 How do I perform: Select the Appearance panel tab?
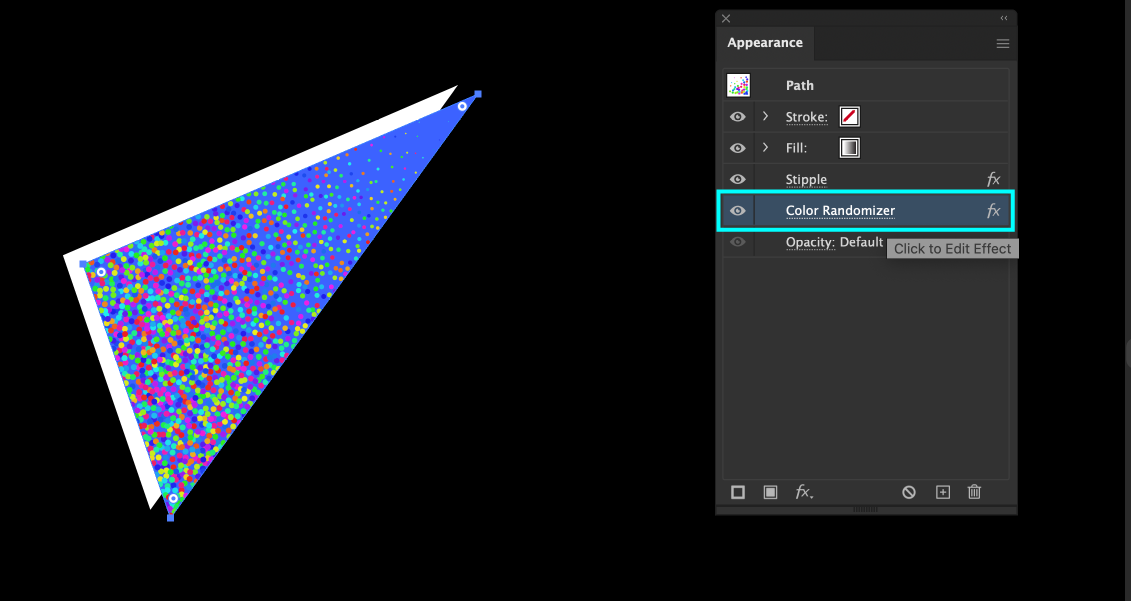pos(765,43)
